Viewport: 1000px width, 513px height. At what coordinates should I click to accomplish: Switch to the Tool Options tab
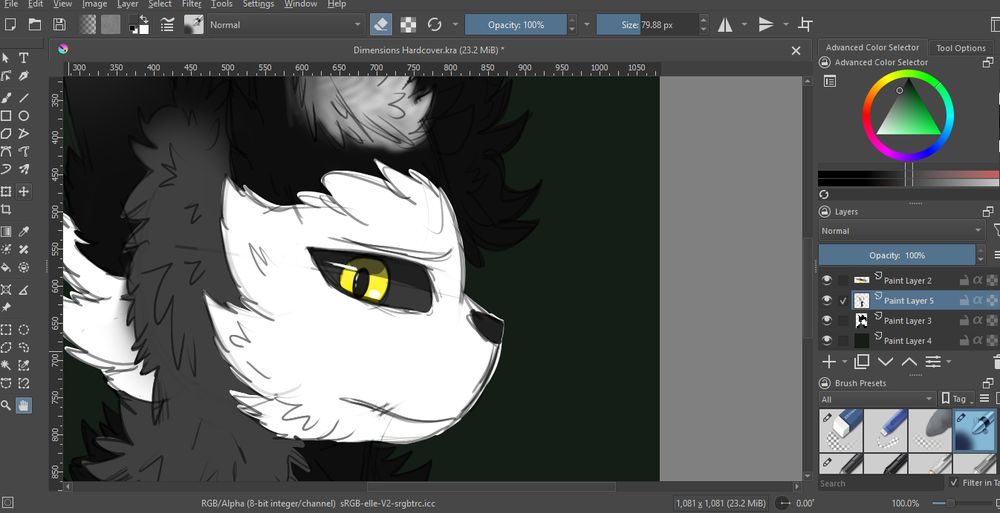(x=960, y=48)
